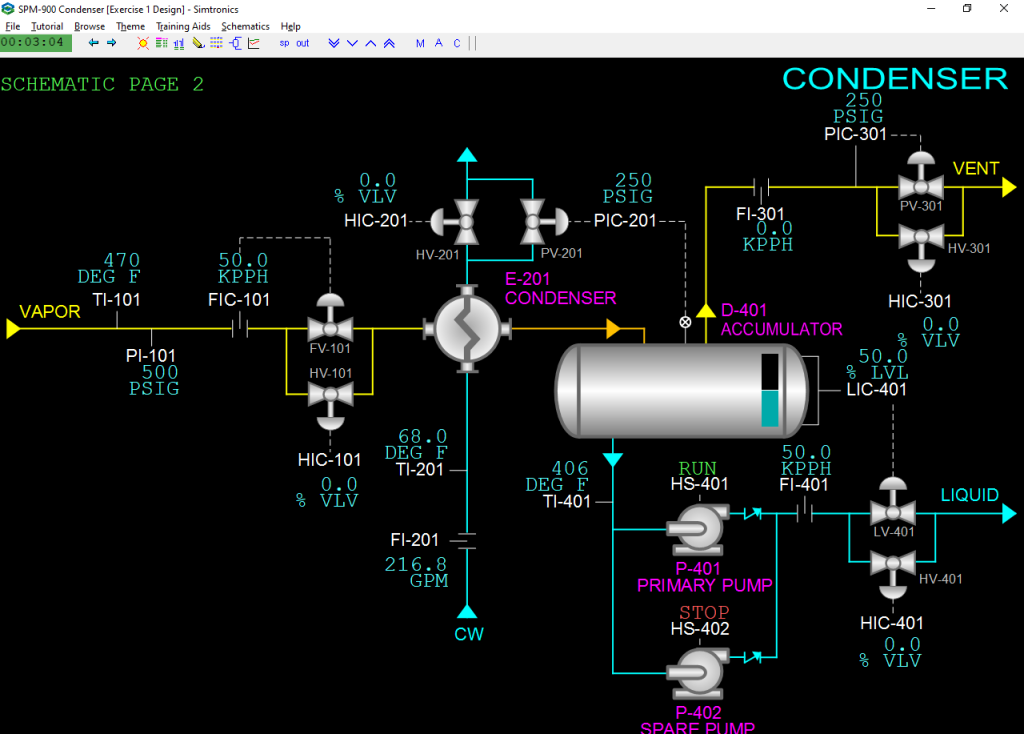Image resolution: width=1024 pixels, height=734 pixels.
Task: Select the PIC-301 pressure controller tag
Action: (x=856, y=134)
